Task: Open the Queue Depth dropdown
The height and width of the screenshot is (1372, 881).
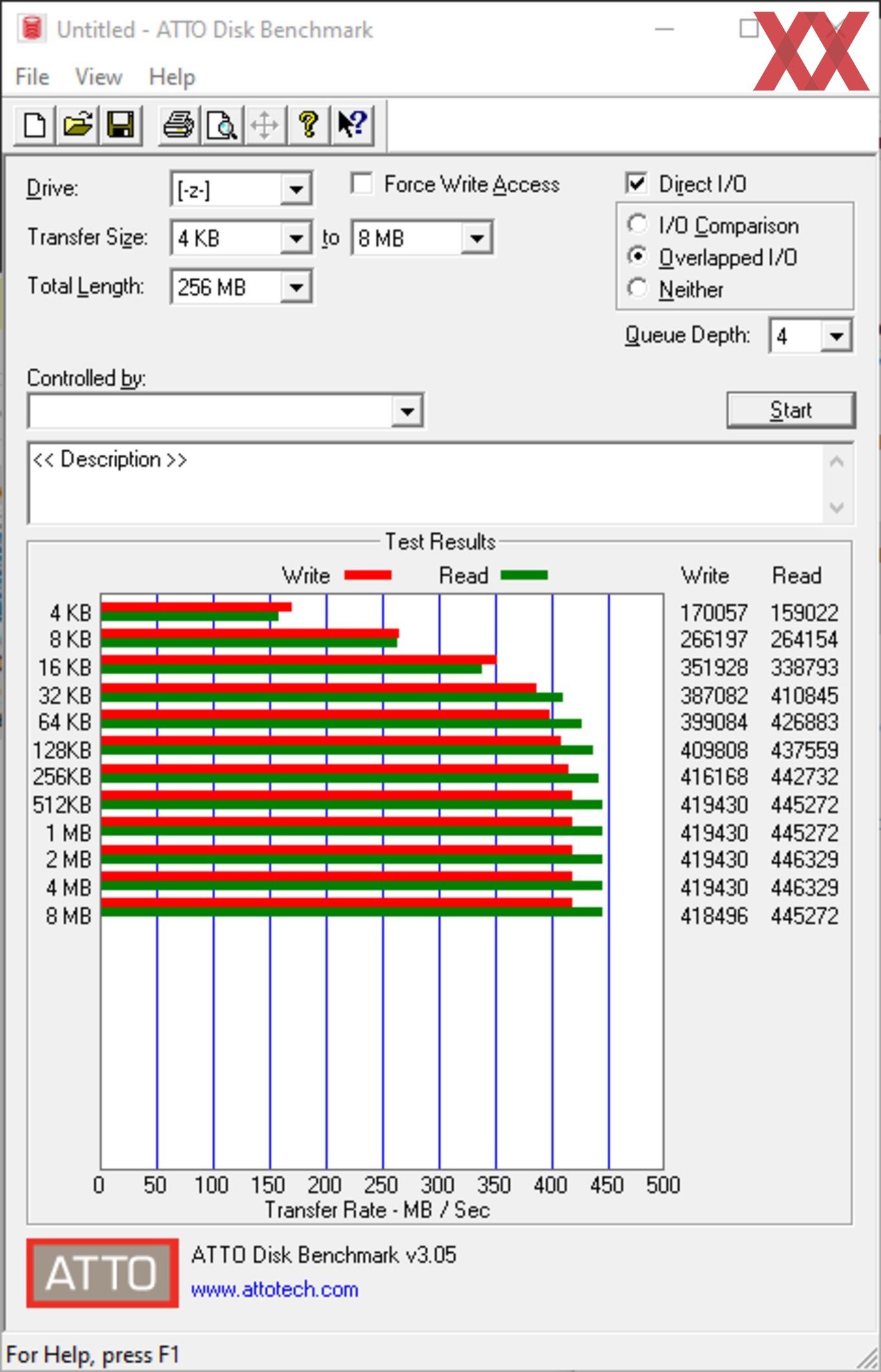Action: coord(810,336)
